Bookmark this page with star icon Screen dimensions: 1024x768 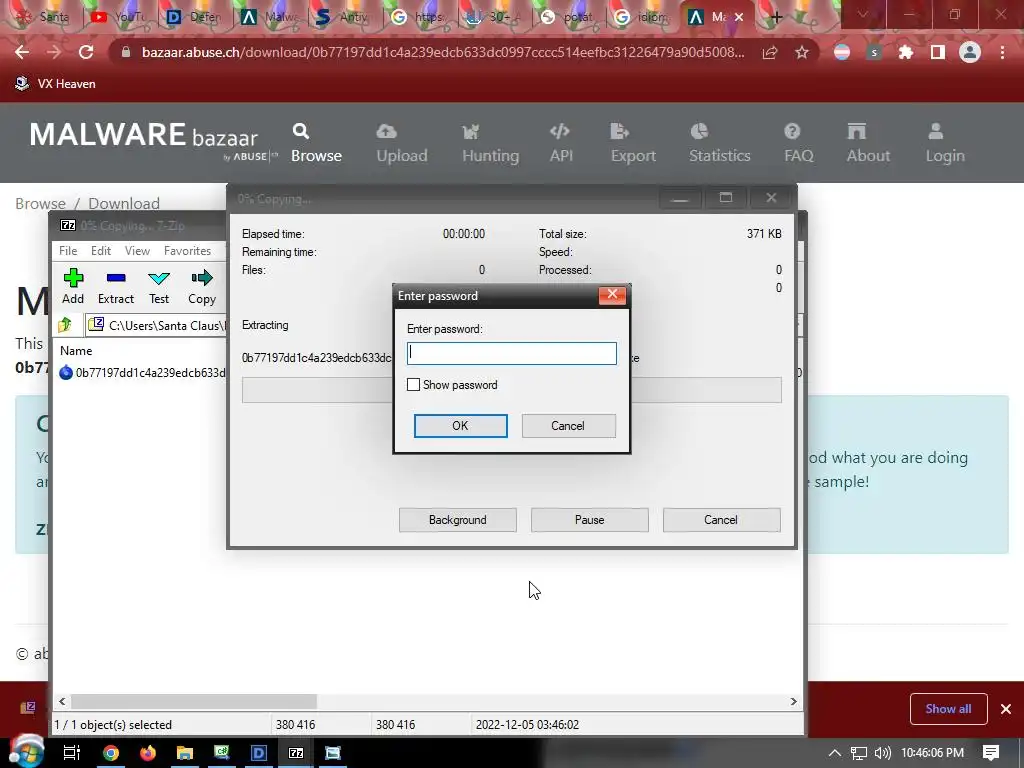[802, 52]
